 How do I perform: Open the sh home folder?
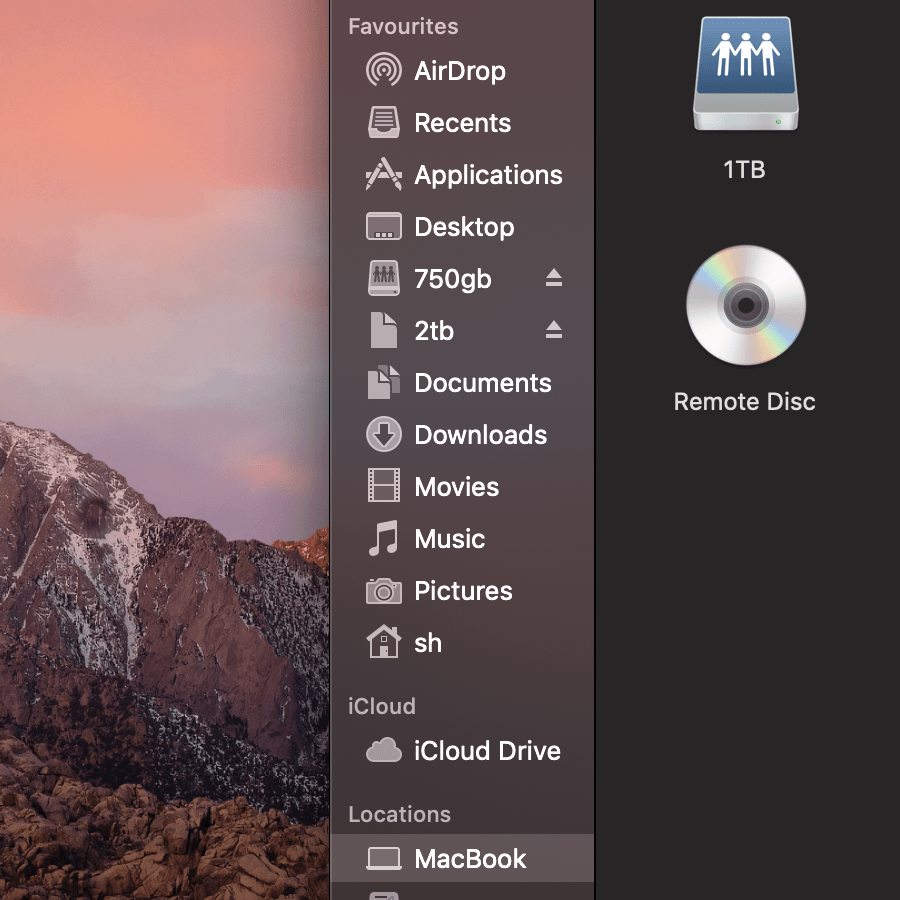click(x=427, y=643)
